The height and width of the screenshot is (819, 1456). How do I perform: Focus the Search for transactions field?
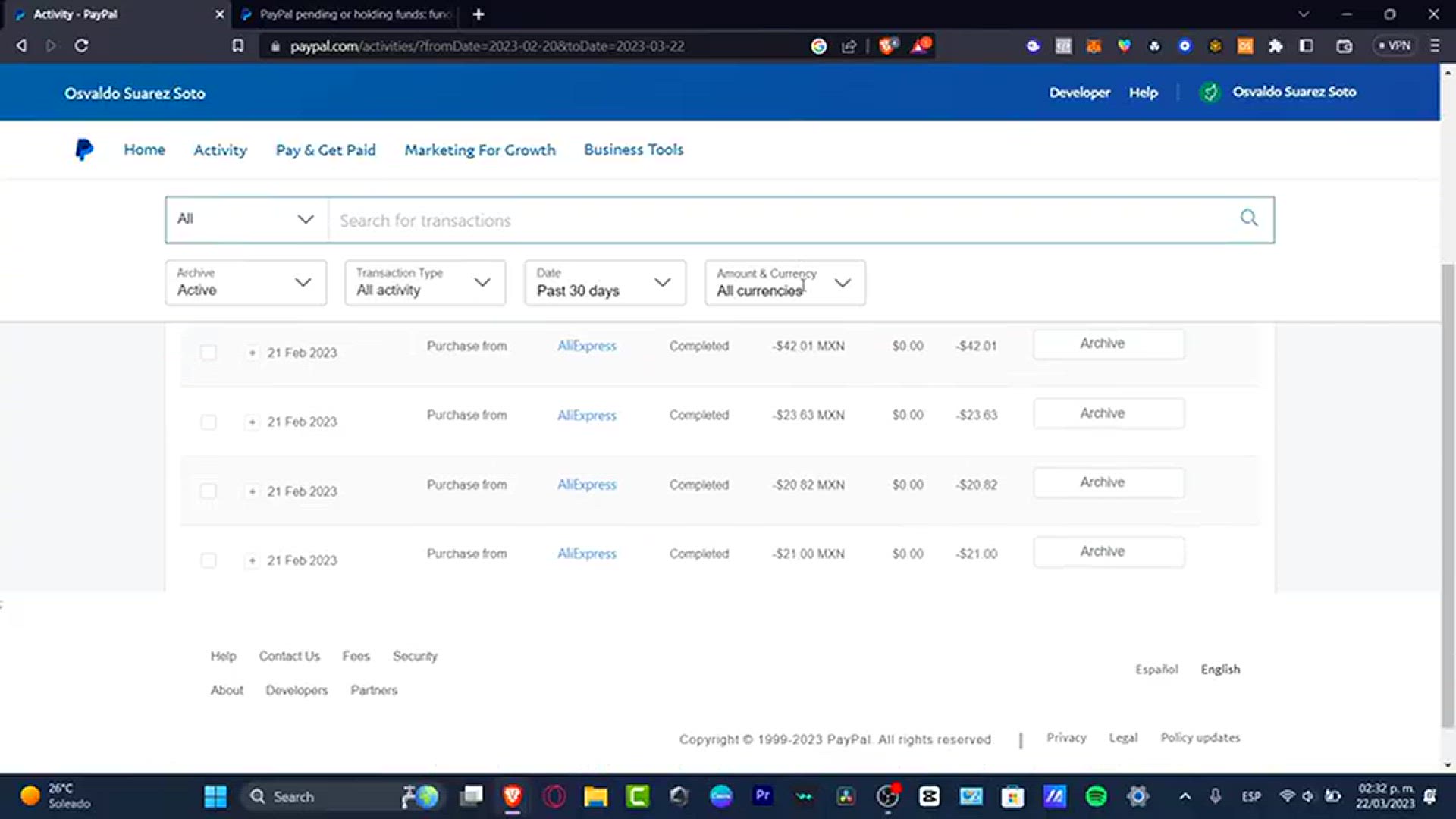pyautogui.click(x=781, y=220)
